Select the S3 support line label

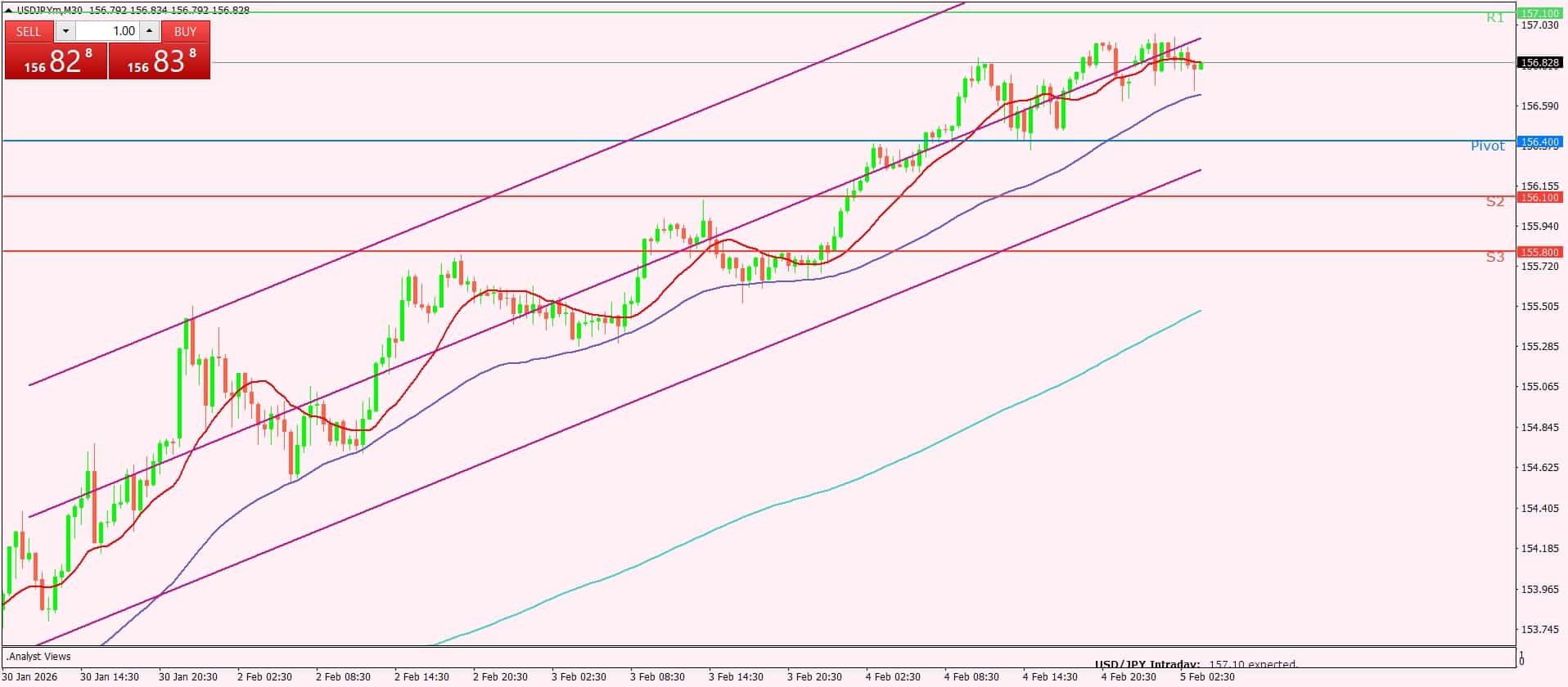(x=1494, y=258)
